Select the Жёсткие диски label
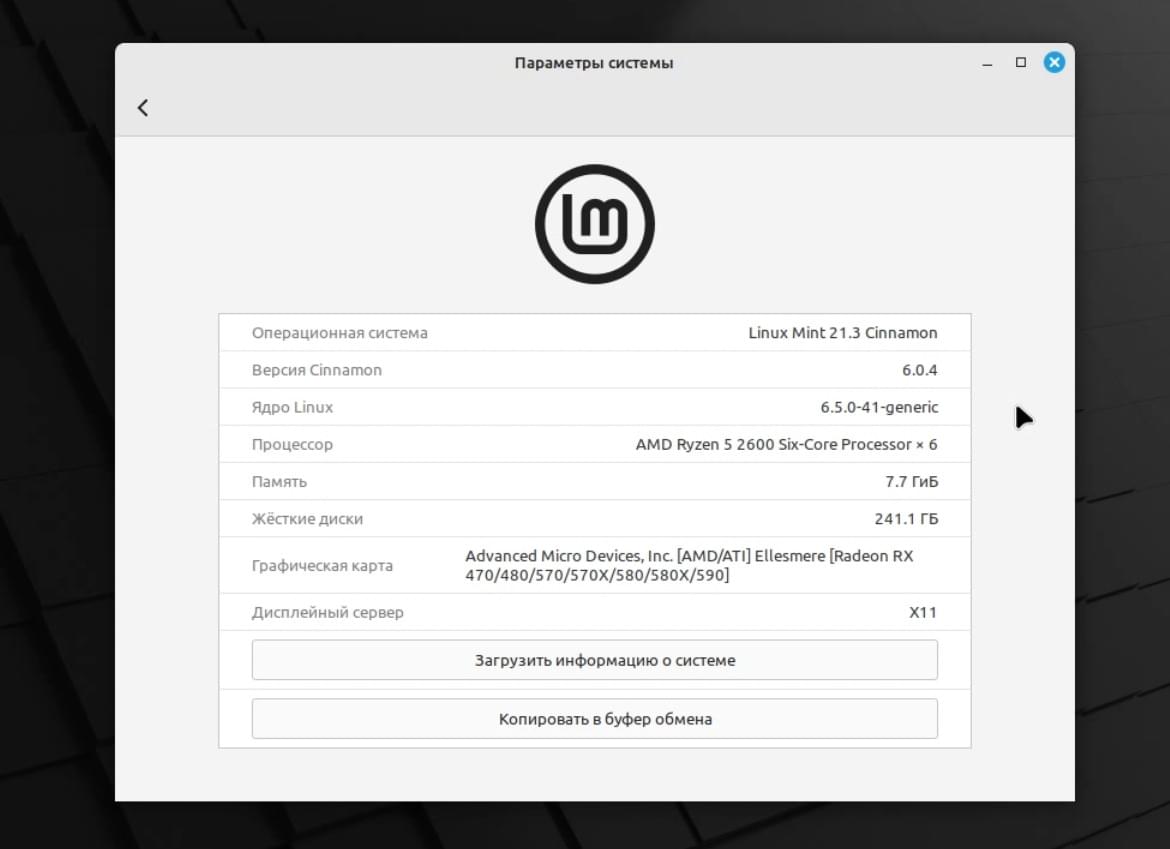1170x849 pixels. click(x=307, y=519)
